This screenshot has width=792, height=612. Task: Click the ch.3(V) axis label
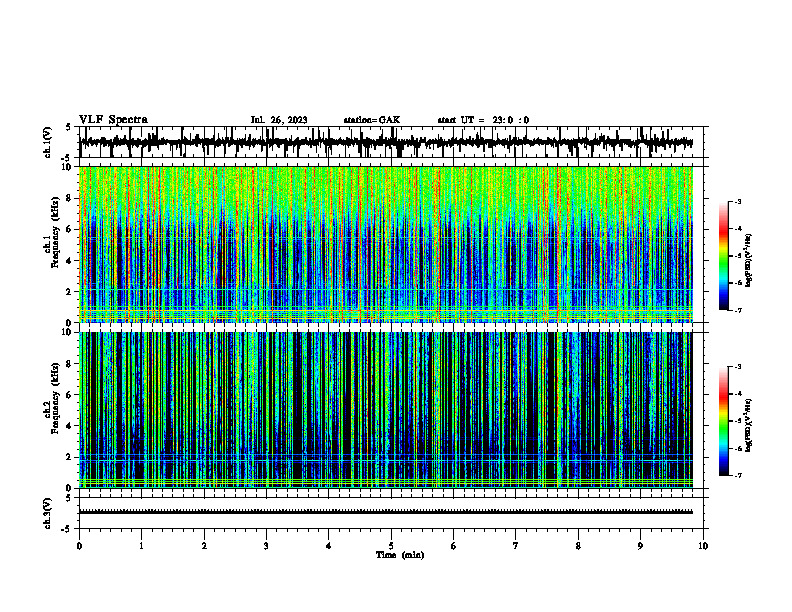48,513
